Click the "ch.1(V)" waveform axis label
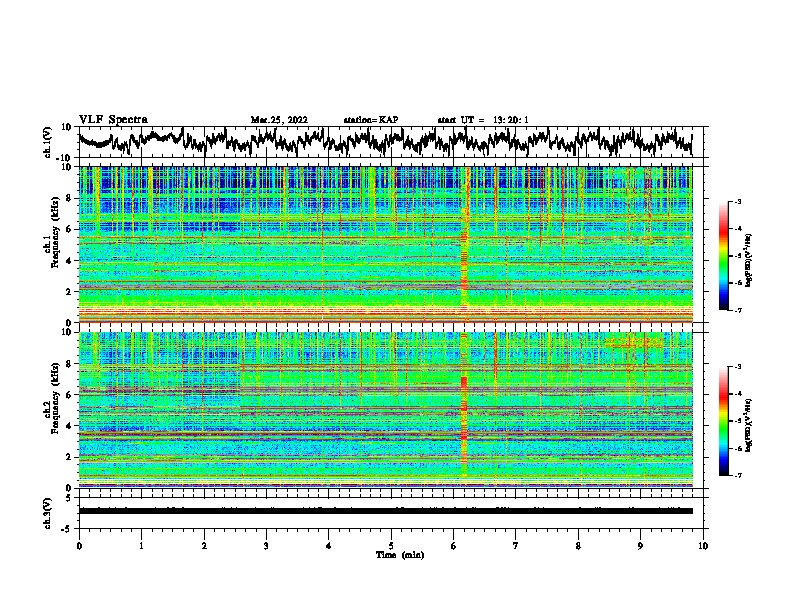Screen dimensions: 792x612 [48, 142]
